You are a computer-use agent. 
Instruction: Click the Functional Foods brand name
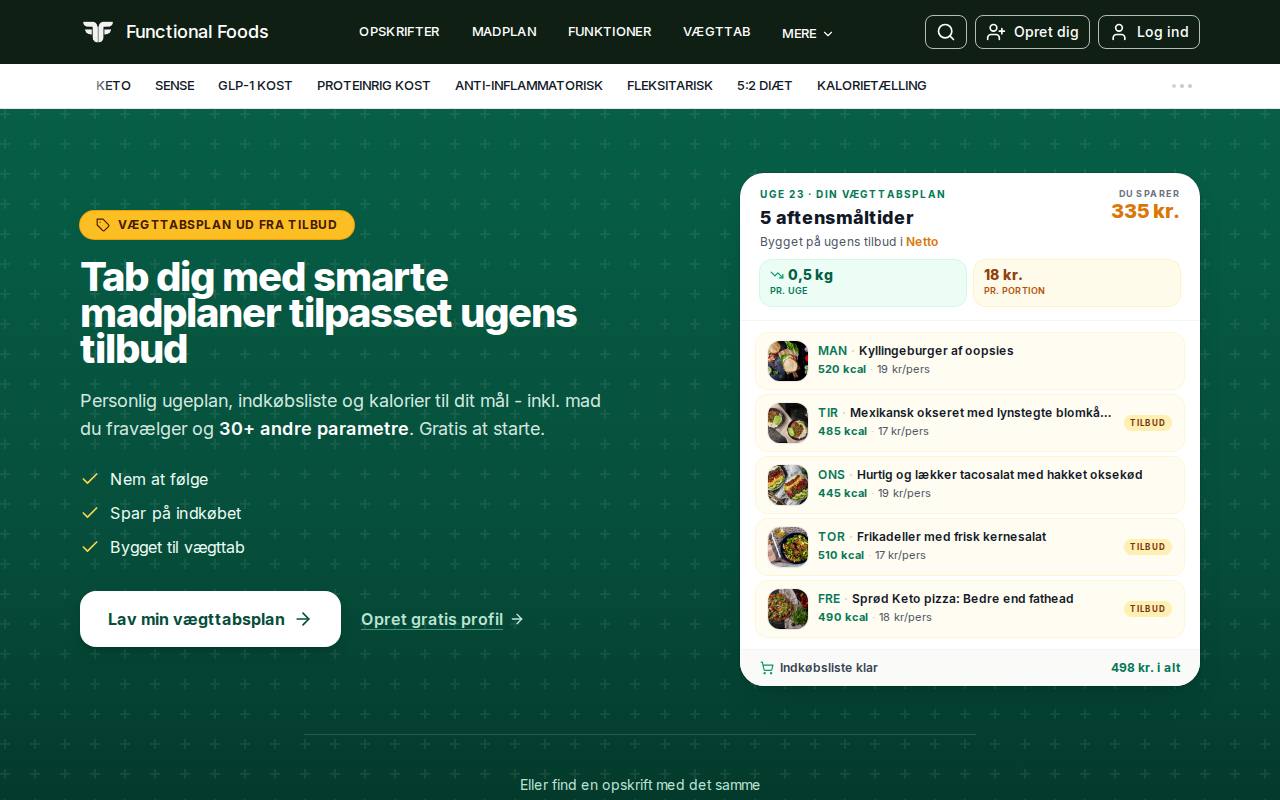[x=197, y=32]
